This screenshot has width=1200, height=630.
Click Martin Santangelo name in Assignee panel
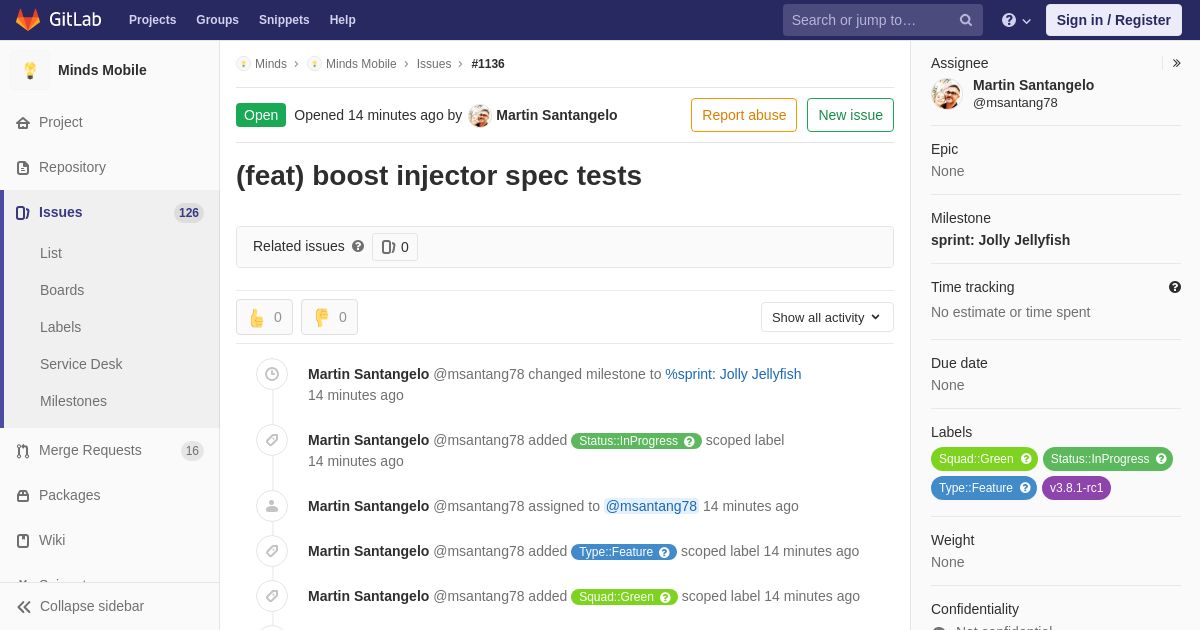pos(1033,85)
